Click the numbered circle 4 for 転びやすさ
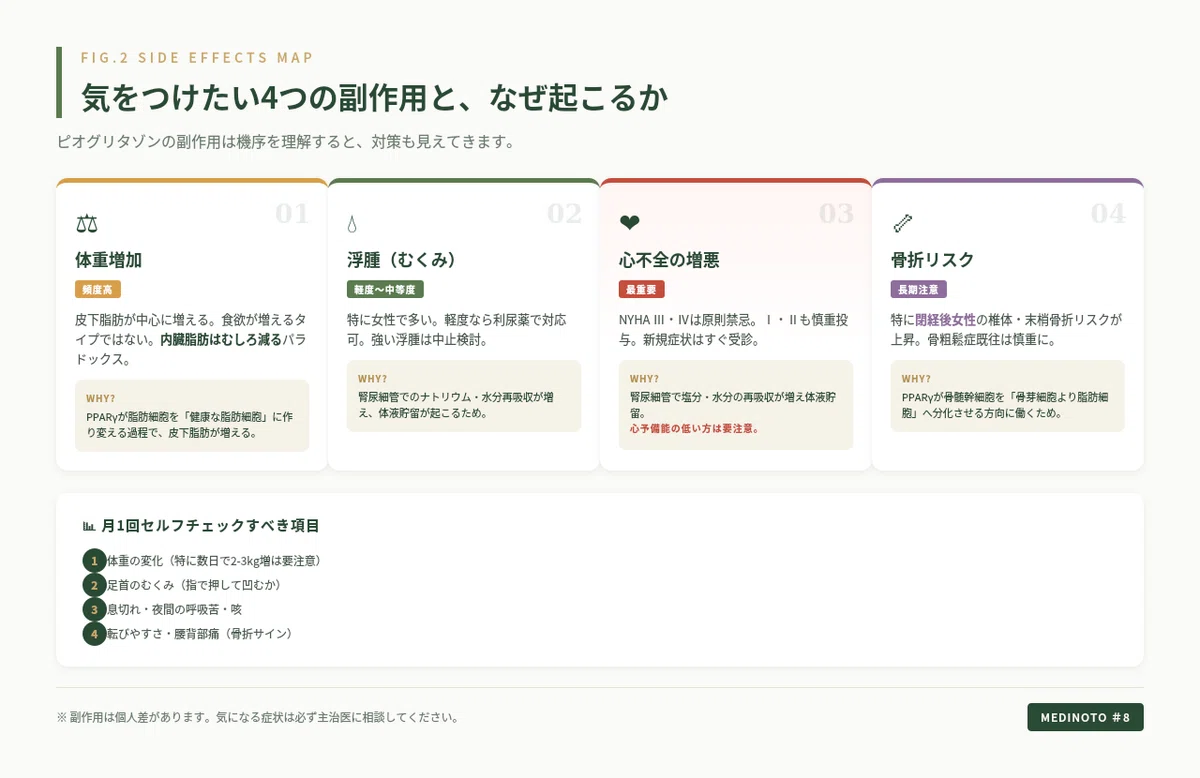The height and width of the screenshot is (778, 1200). (x=94, y=633)
